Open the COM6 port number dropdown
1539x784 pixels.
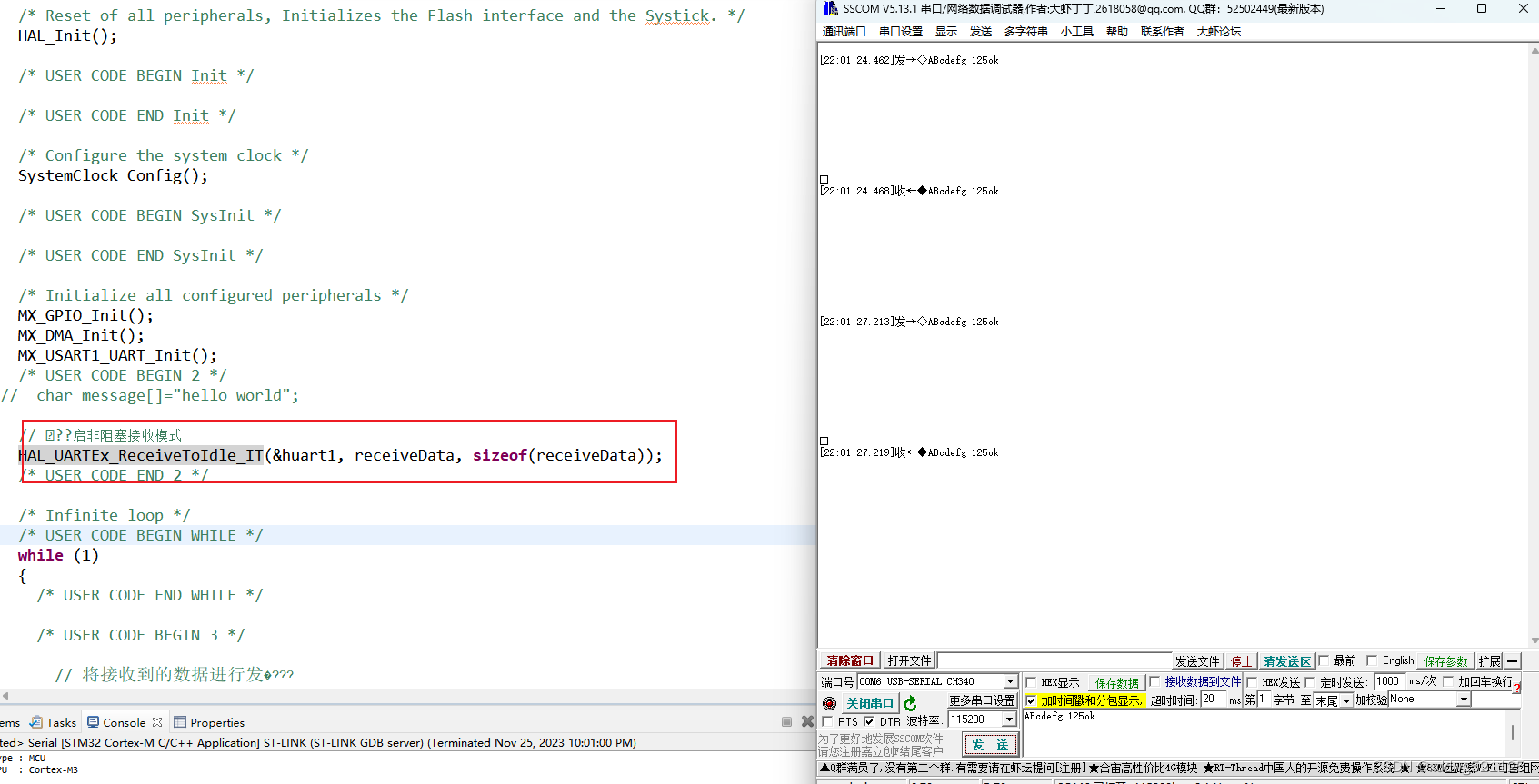pyautogui.click(x=1009, y=681)
